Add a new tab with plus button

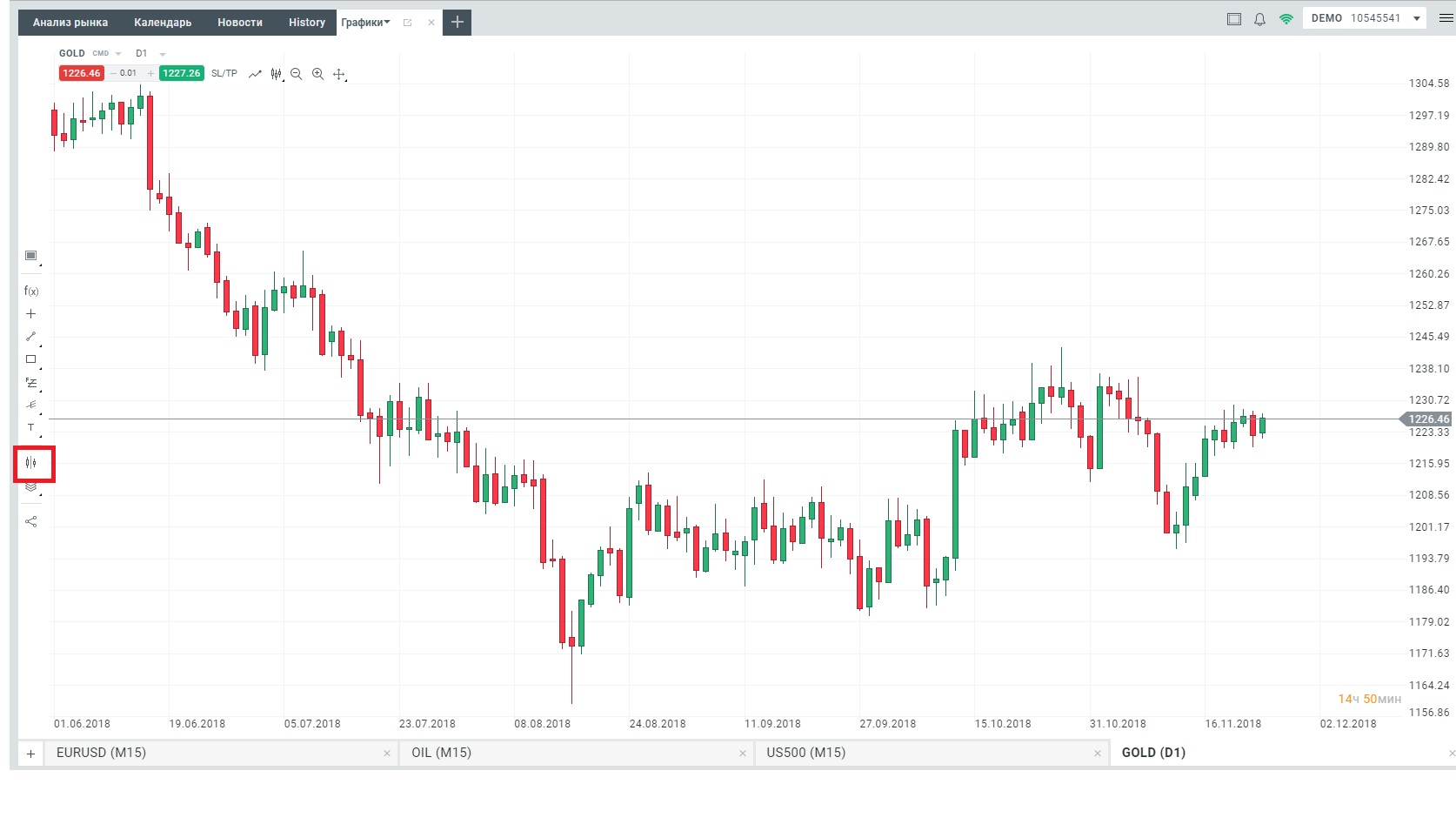[x=458, y=22]
